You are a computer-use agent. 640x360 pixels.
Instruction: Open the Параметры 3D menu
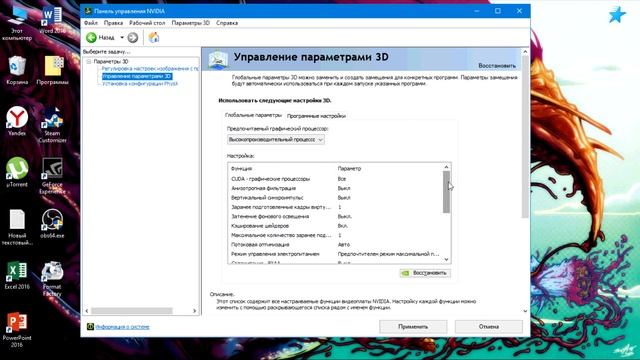tap(191, 23)
